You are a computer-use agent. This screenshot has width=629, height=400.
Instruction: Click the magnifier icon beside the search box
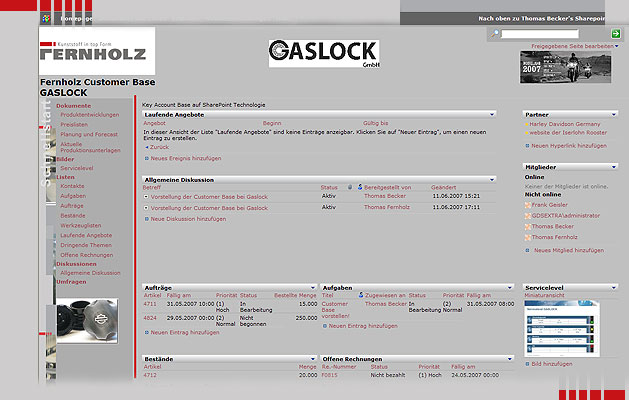494,34
